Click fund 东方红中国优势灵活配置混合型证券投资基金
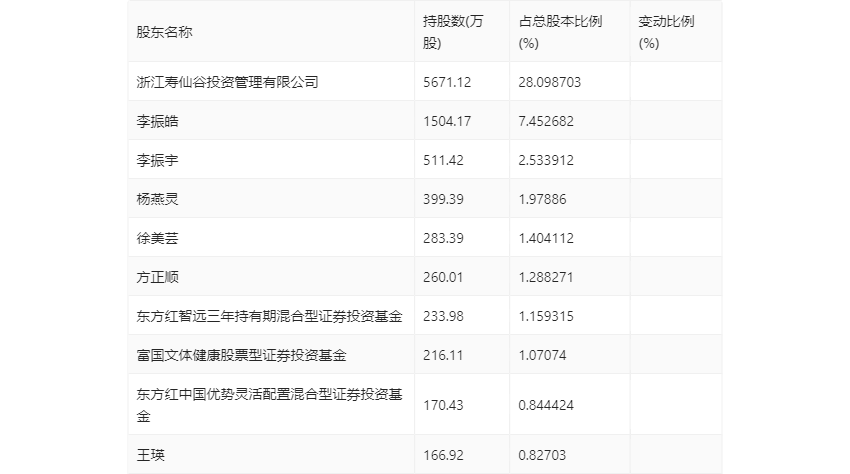 (x=269, y=405)
